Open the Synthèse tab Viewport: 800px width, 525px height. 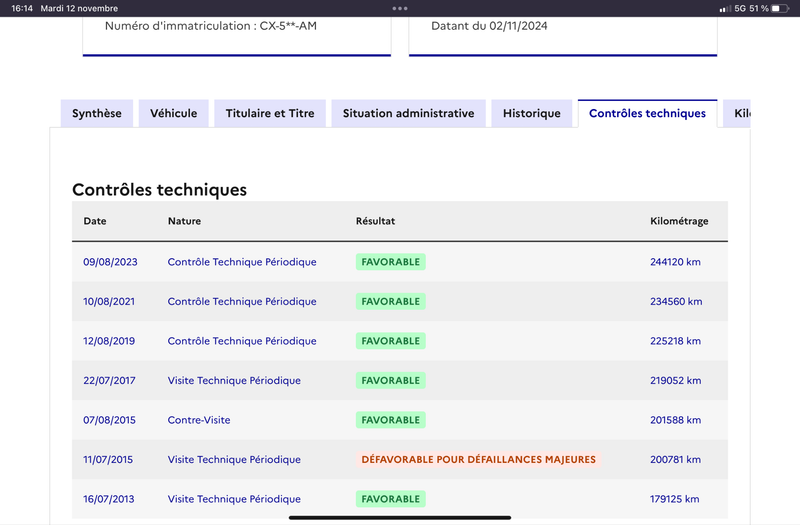pos(97,113)
